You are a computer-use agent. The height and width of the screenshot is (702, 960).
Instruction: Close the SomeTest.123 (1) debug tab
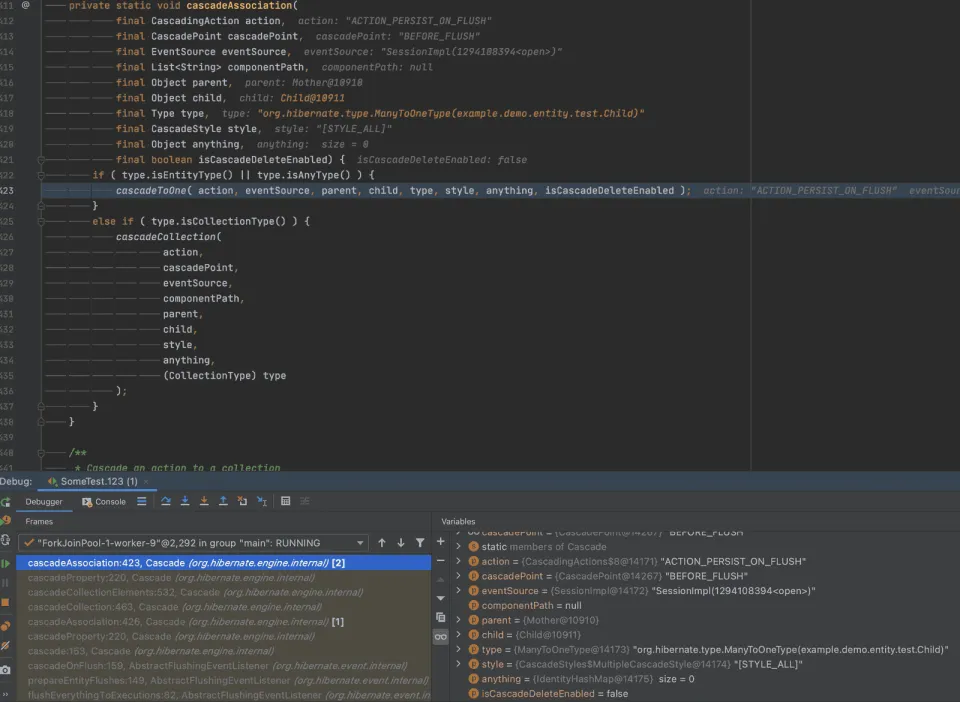(x=146, y=482)
